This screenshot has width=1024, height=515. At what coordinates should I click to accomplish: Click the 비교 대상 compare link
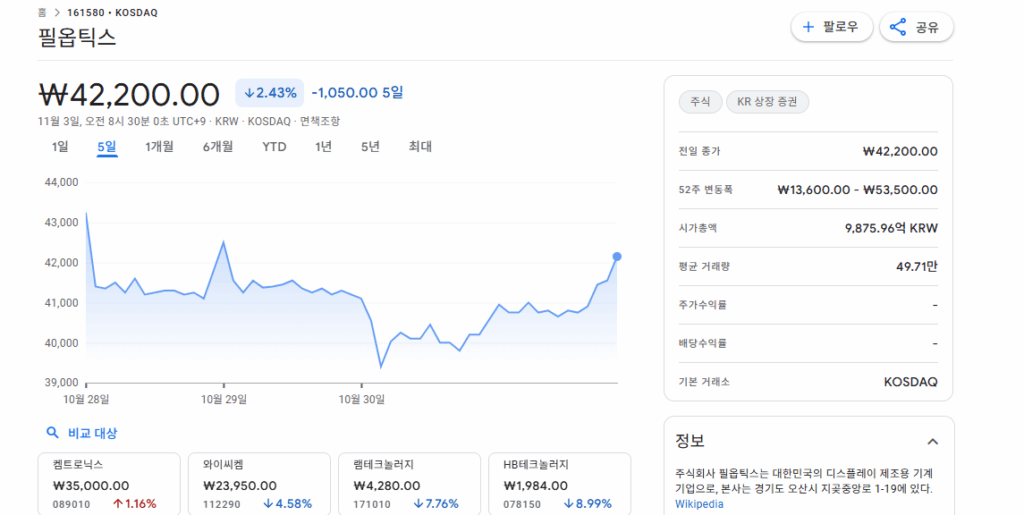(92, 433)
